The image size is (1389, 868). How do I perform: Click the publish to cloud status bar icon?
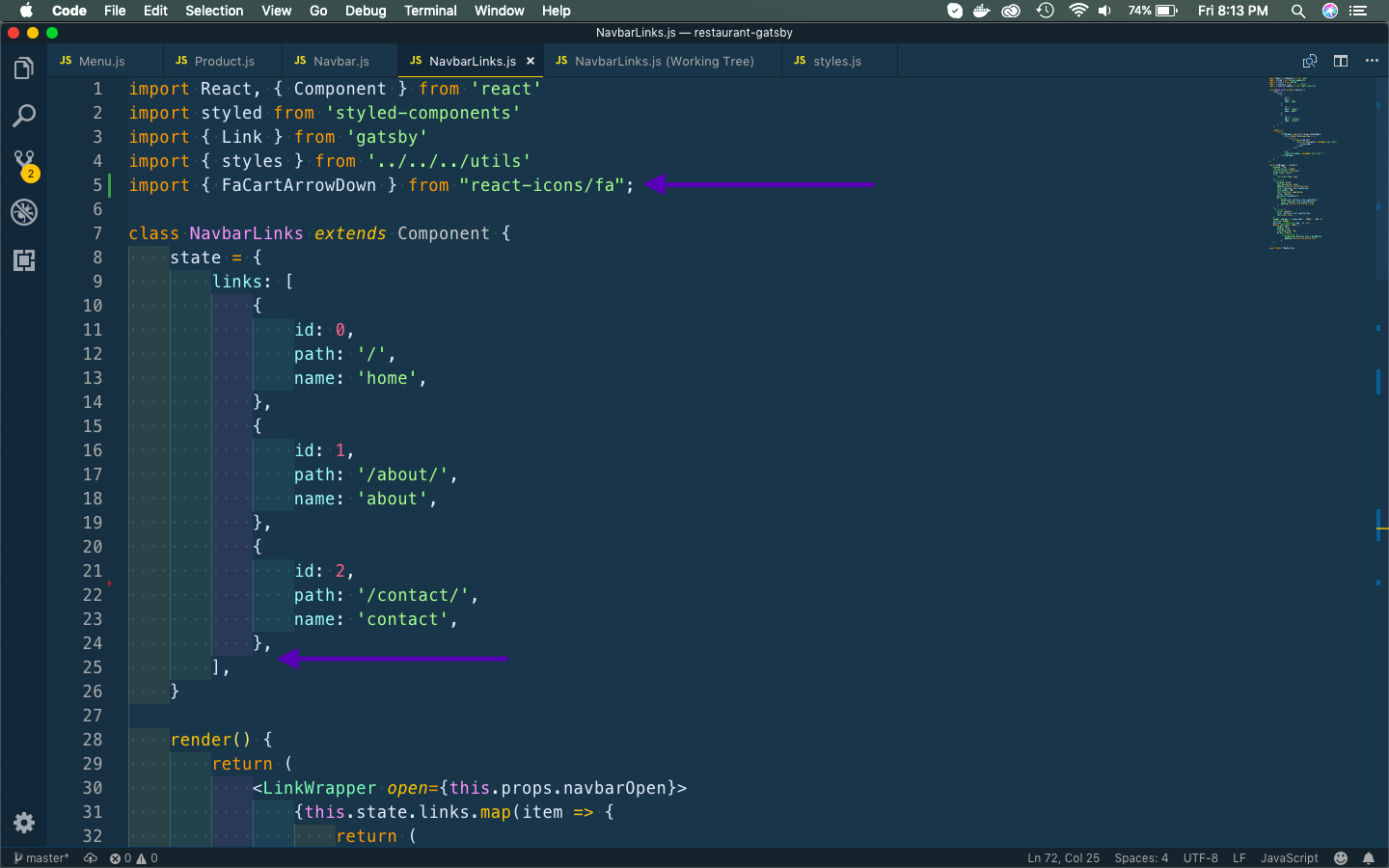91,857
